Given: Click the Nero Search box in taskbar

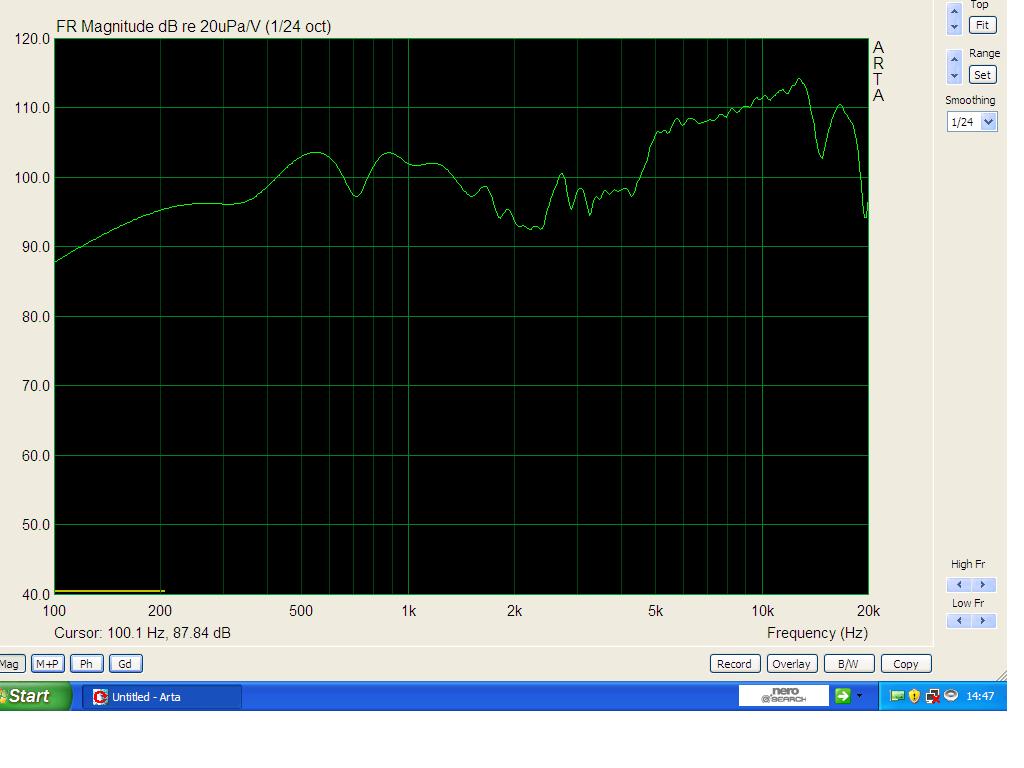Looking at the screenshot, I should [x=784, y=696].
